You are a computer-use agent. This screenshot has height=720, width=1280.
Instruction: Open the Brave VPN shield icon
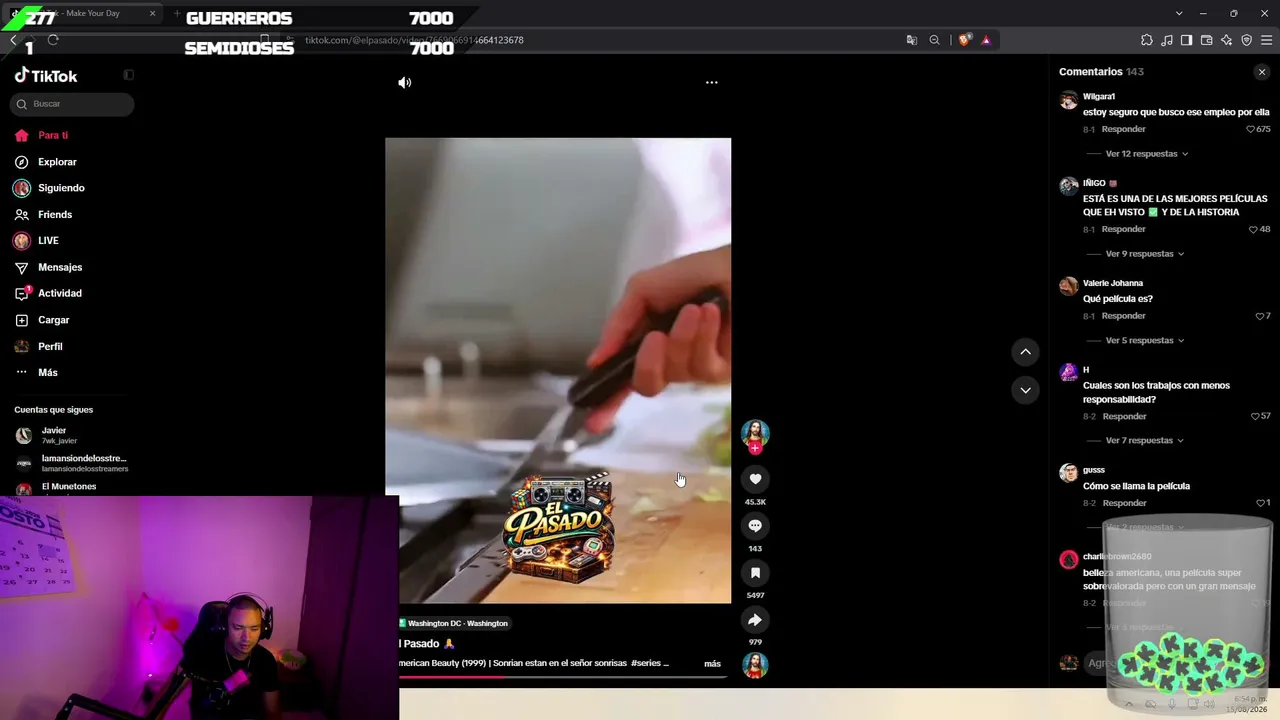click(x=1246, y=40)
